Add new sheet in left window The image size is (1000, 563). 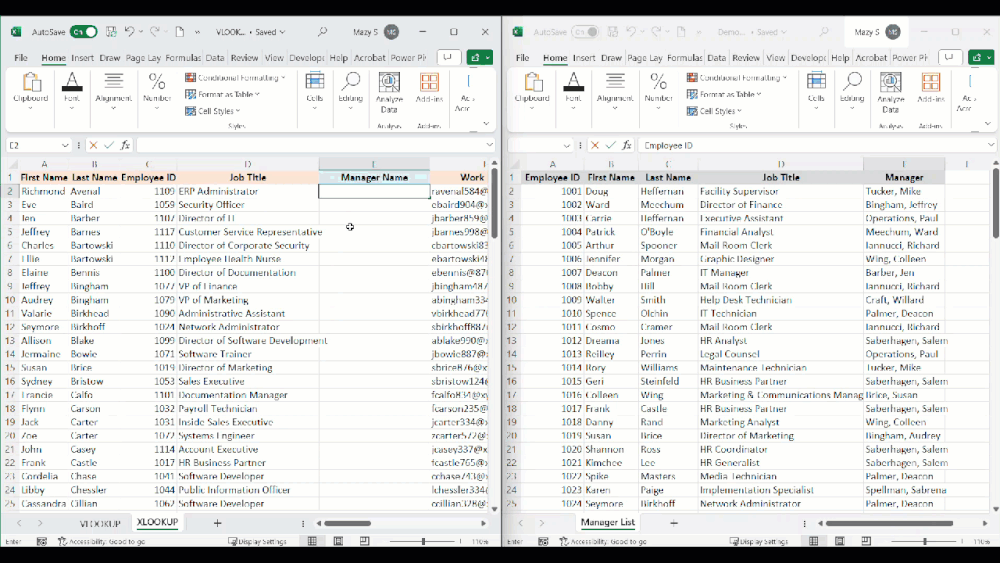pyautogui.click(x=217, y=523)
